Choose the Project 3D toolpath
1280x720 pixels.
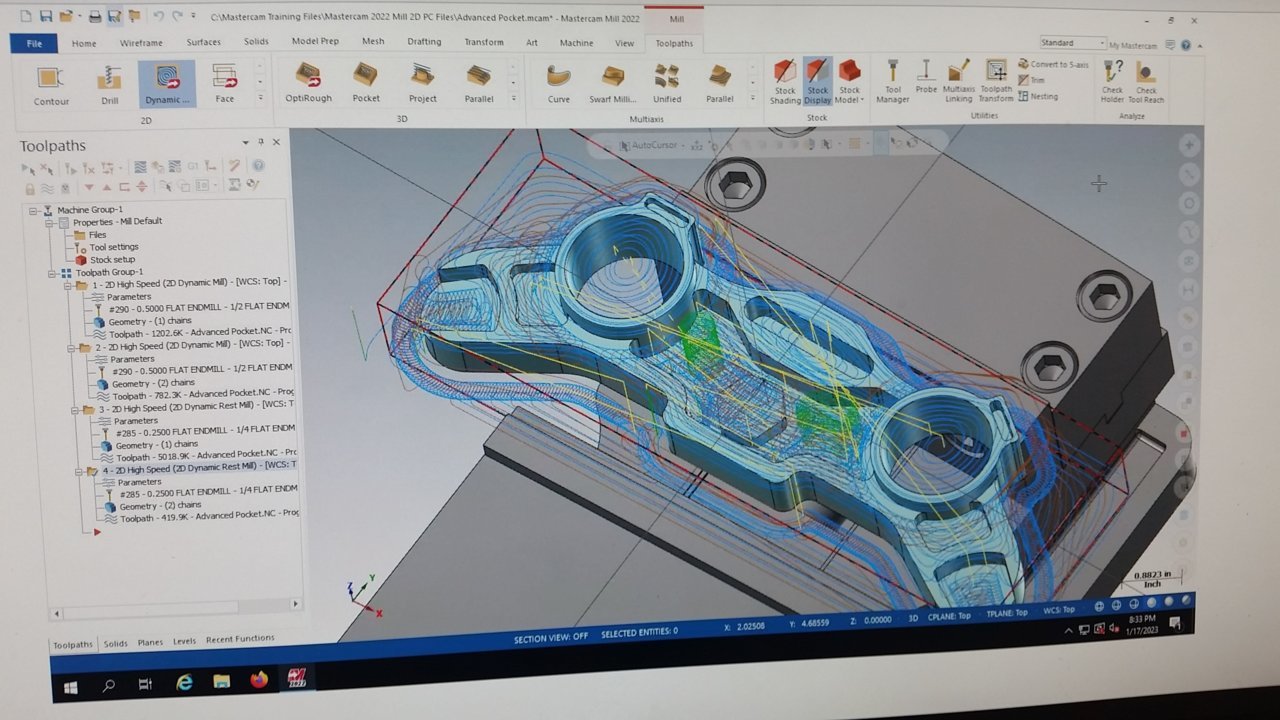(x=423, y=83)
